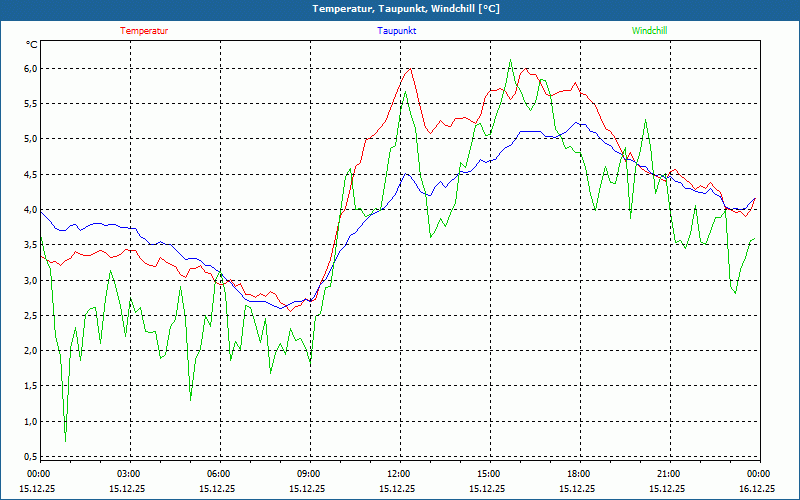Click the 16.12.25 date label
This screenshot has height=500, width=800.
click(x=757, y=488)
